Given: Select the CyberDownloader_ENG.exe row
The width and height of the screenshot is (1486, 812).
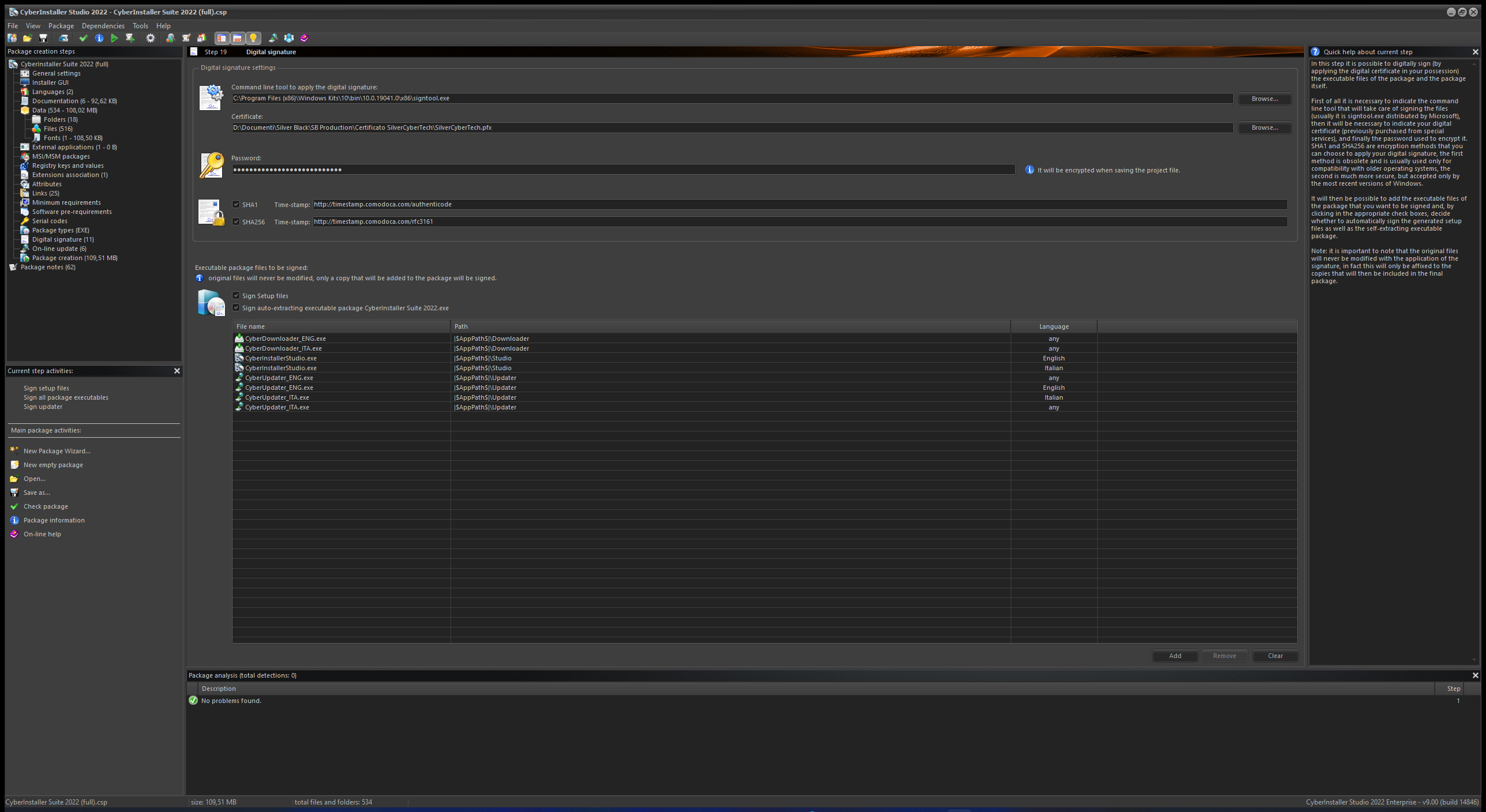Looking at the screenshot, I should 764,339.
